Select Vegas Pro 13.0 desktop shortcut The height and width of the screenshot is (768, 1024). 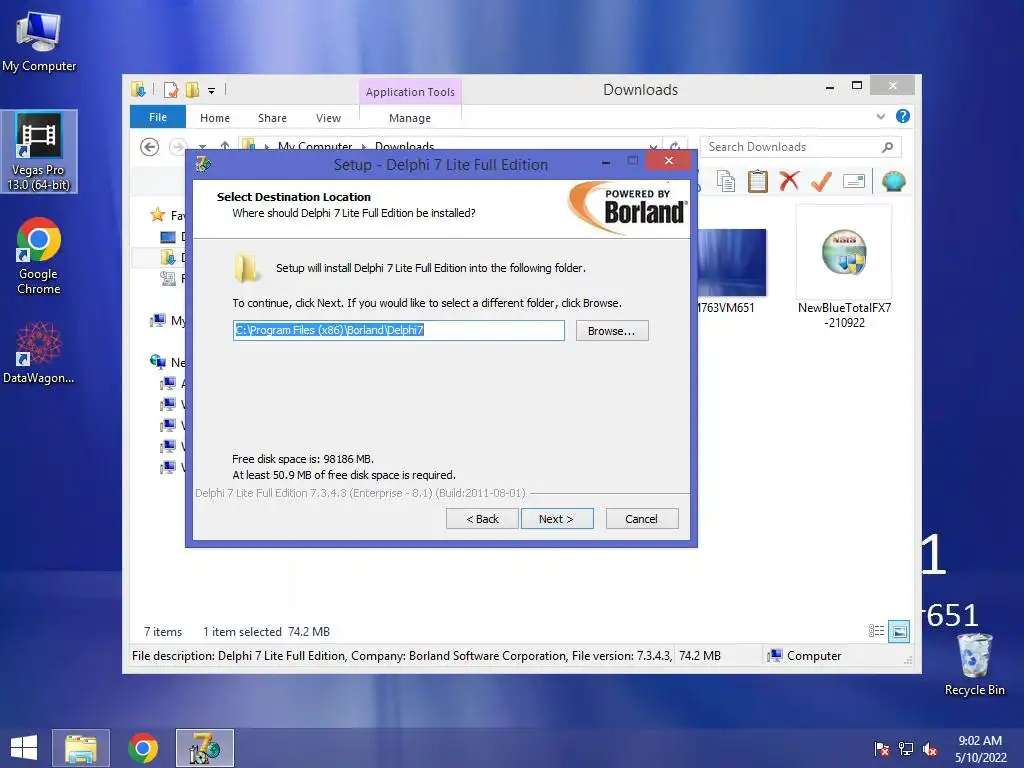point(39,152)
